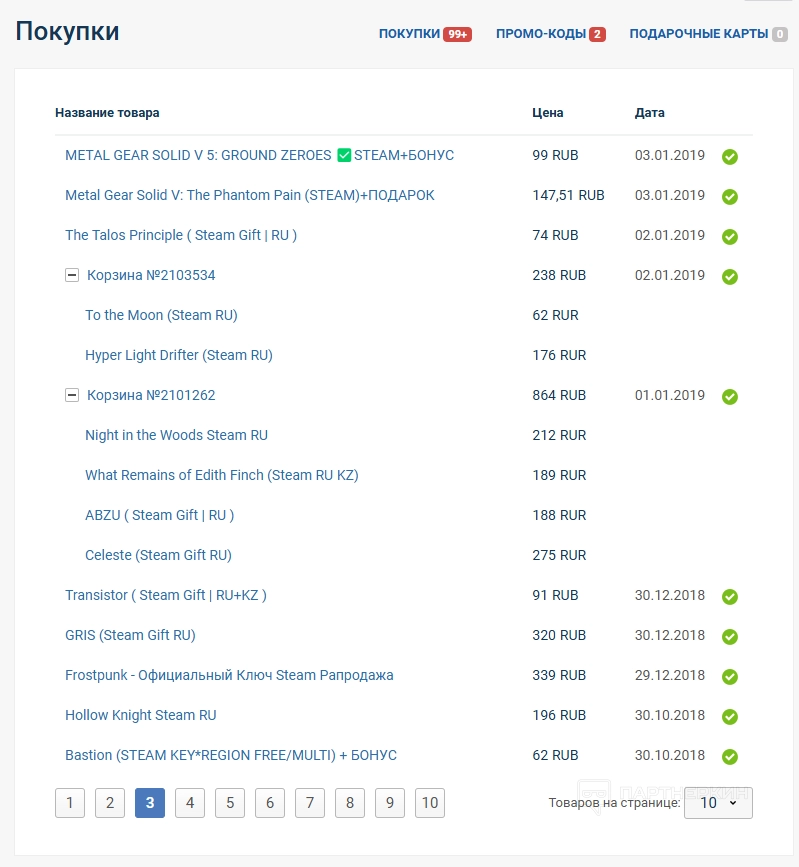Click the 864 RUB basket total
This screenshot has height=867, width=799.
[559, 395]
